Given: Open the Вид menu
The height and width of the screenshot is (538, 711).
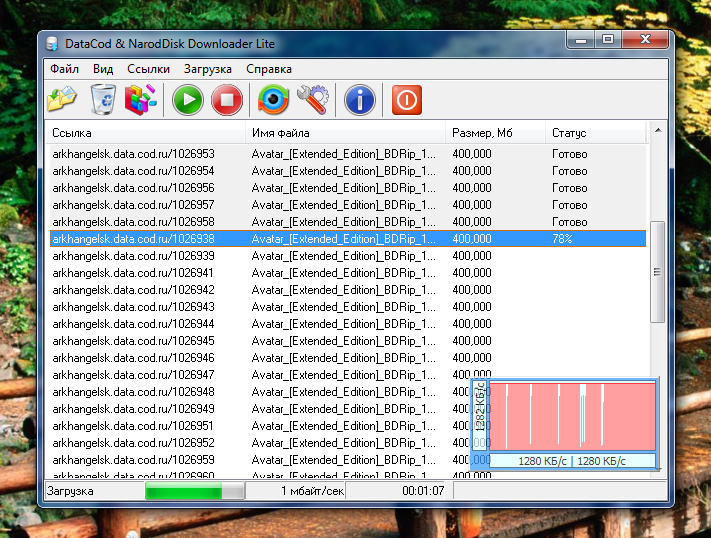Looking at the screenshot, I should 103,69.
